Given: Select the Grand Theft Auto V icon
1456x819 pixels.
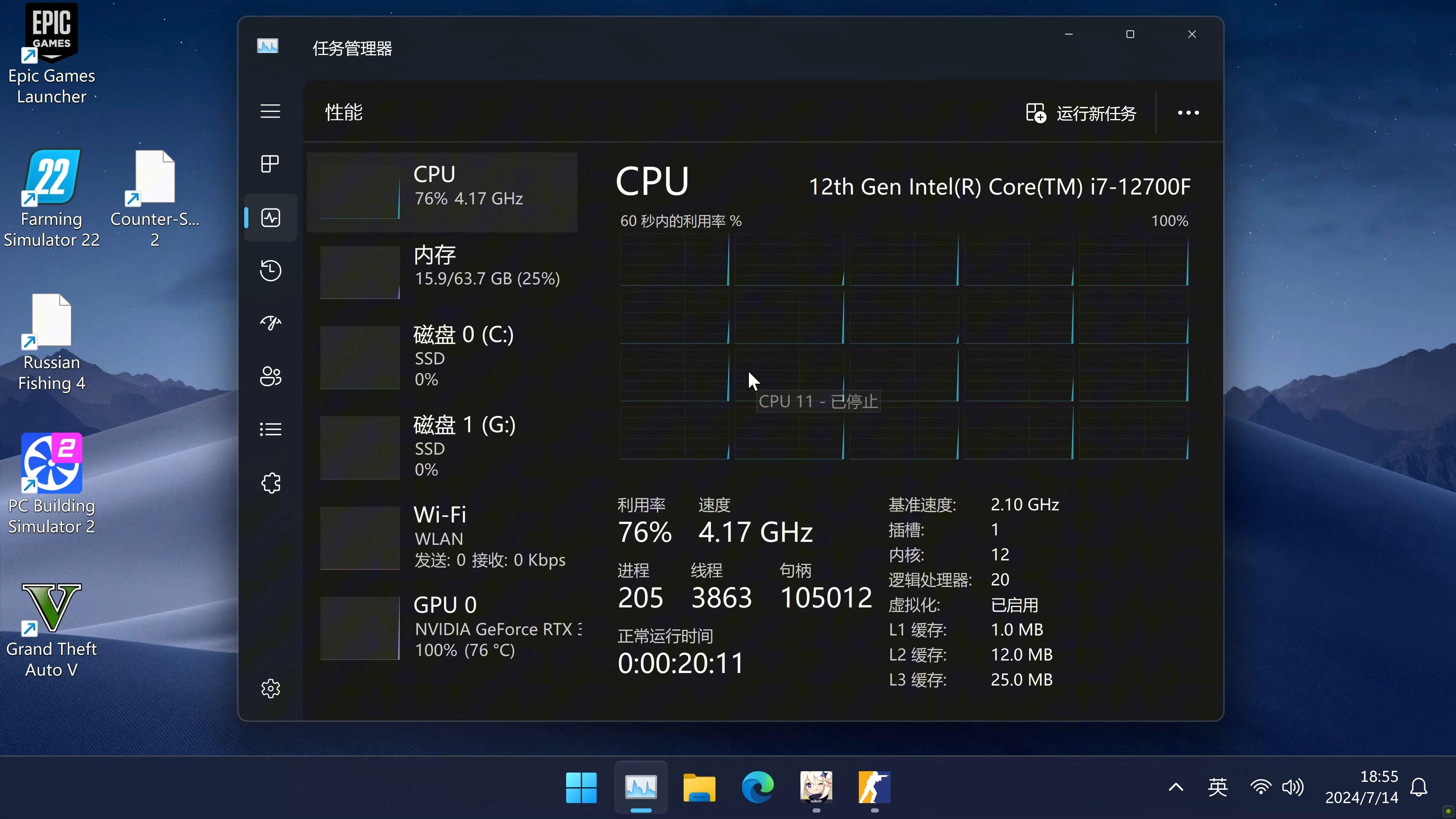Looking at the screenshot, I should click(52, 631).
